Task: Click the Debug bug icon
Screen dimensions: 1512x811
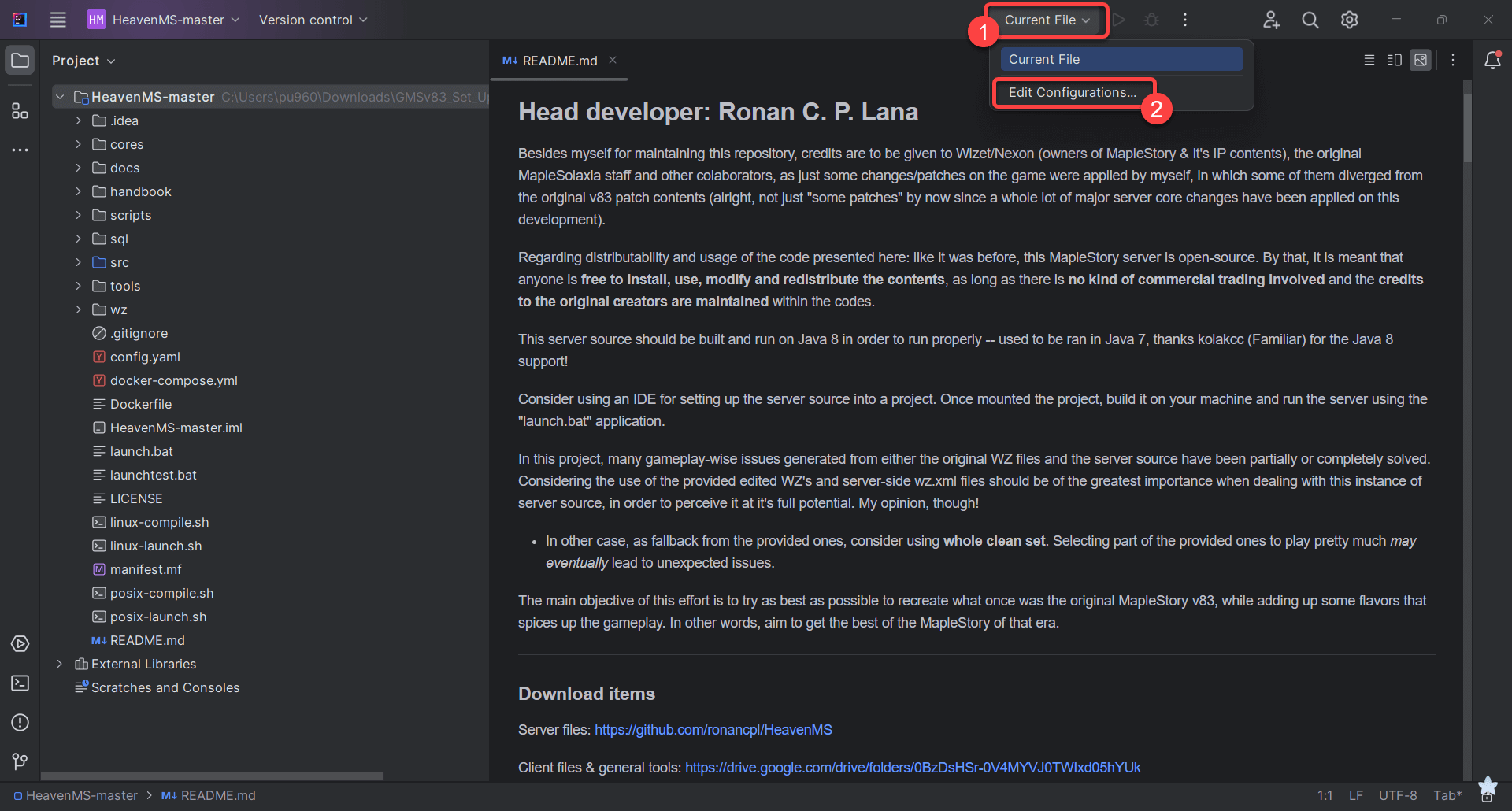Action: [1151, 20]
